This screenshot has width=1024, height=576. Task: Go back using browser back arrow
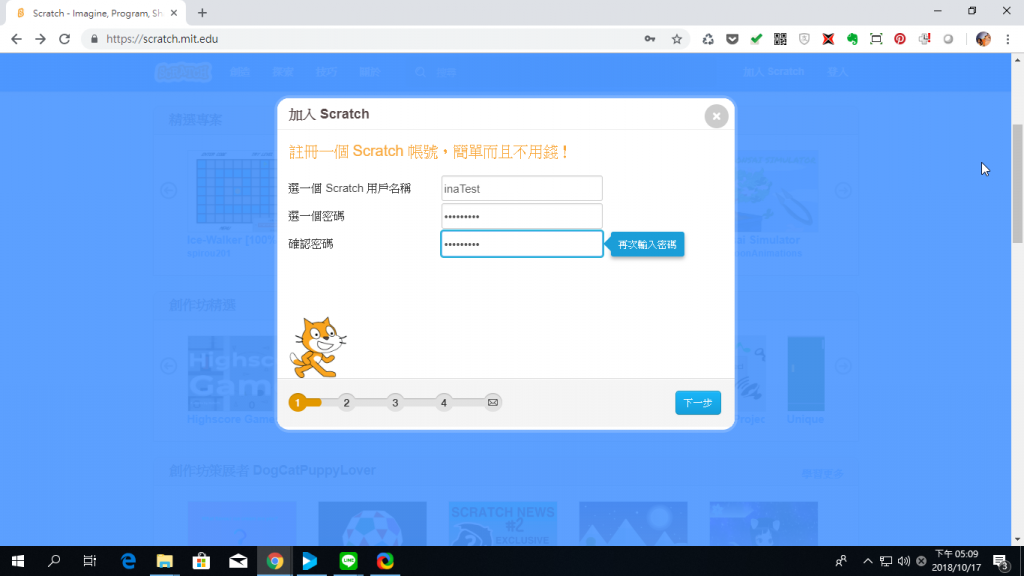point(16,39)
